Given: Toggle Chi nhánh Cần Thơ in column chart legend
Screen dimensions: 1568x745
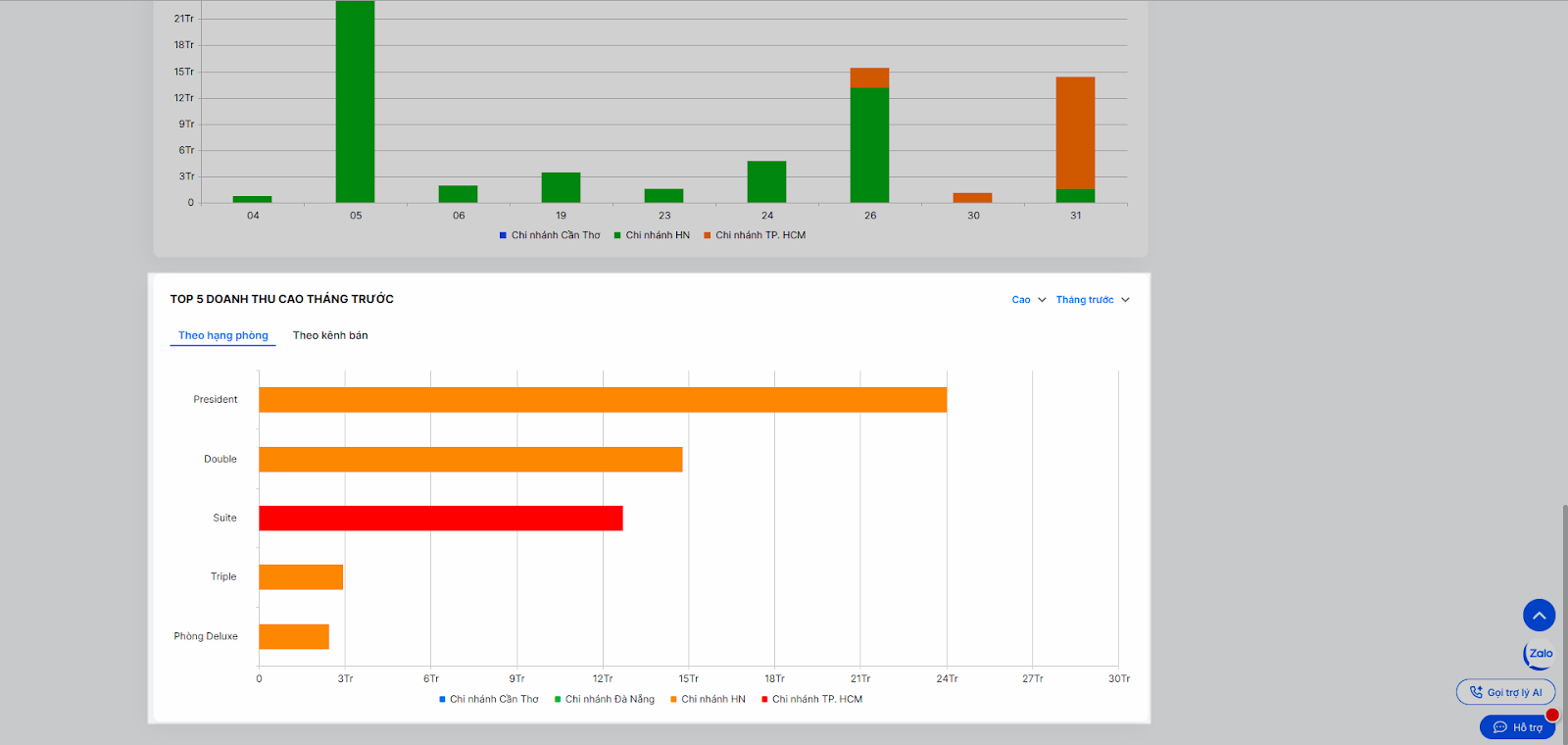Looking at the screenshot, I should 550,235.
